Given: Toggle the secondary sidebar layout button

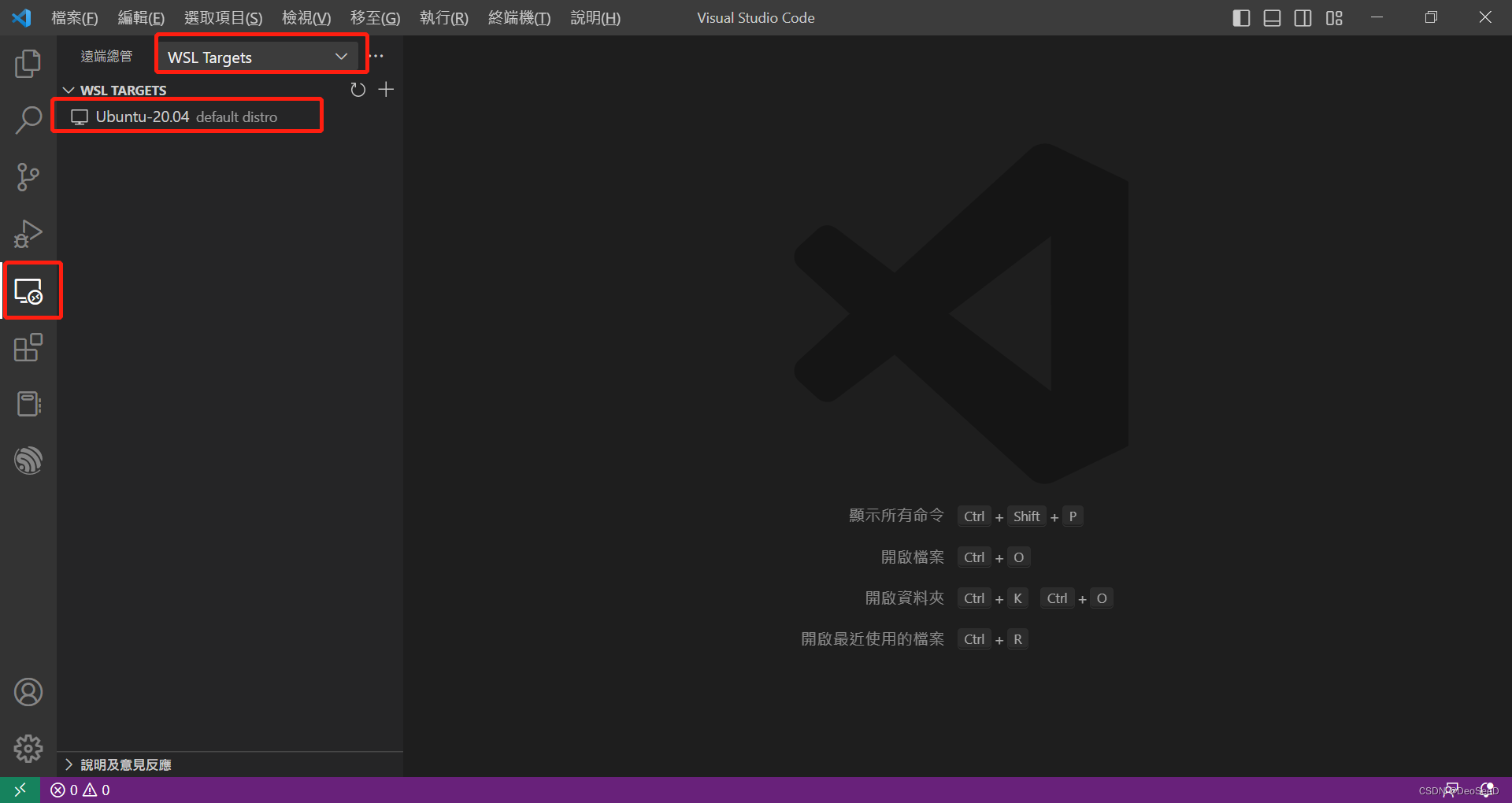Looking at the screenshot, I should tap(1303, 17).
